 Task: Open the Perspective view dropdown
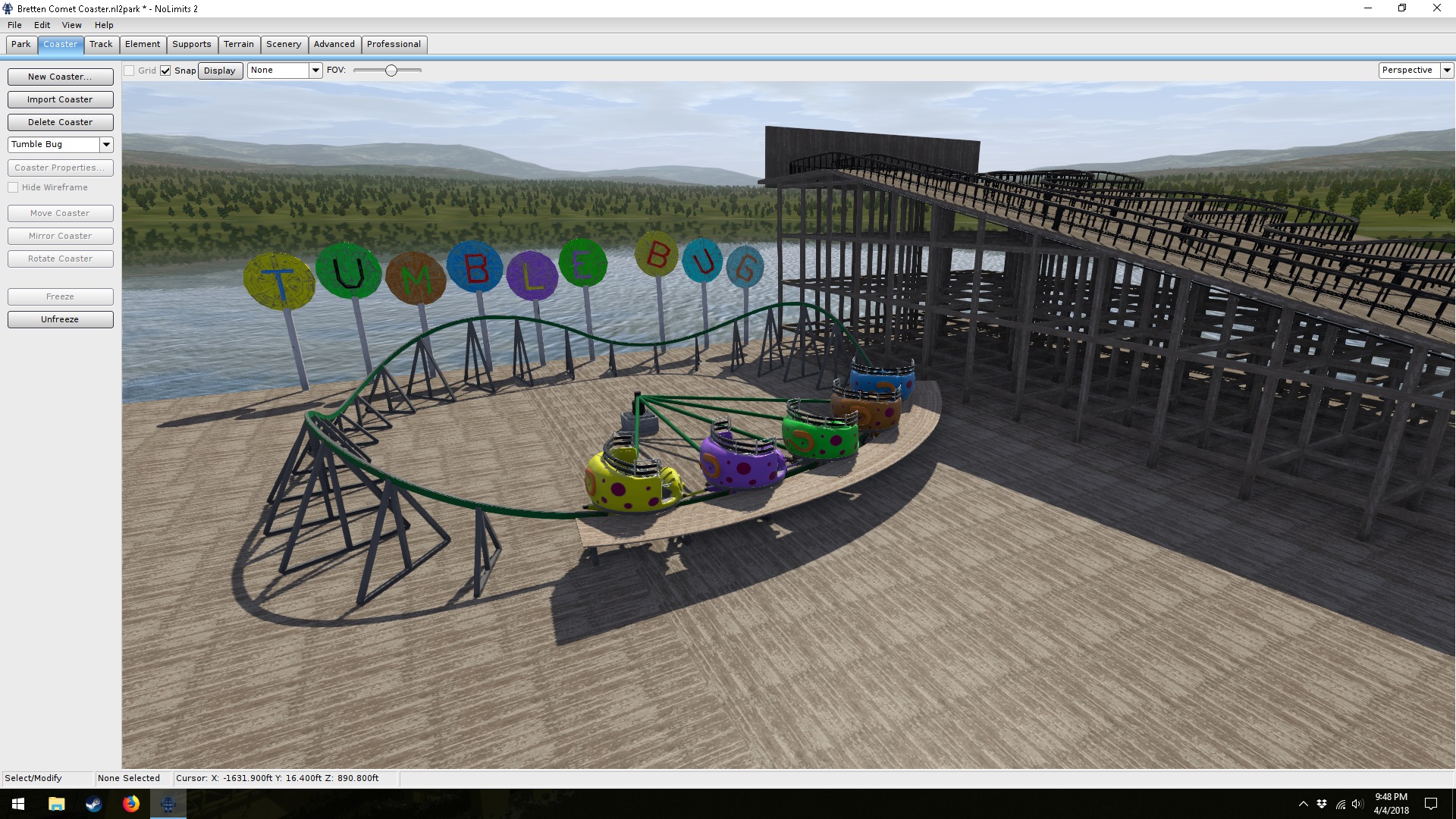click(x=1447, y=70)
